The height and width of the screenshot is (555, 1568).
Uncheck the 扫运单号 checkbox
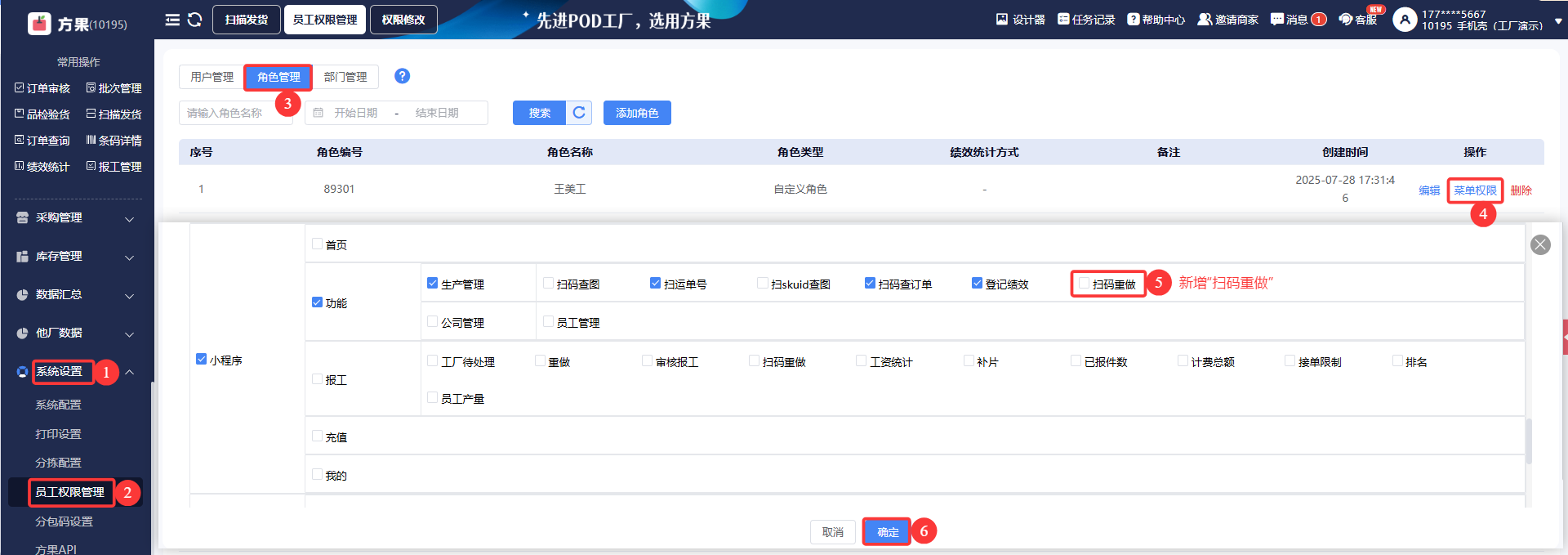(655, 283)
